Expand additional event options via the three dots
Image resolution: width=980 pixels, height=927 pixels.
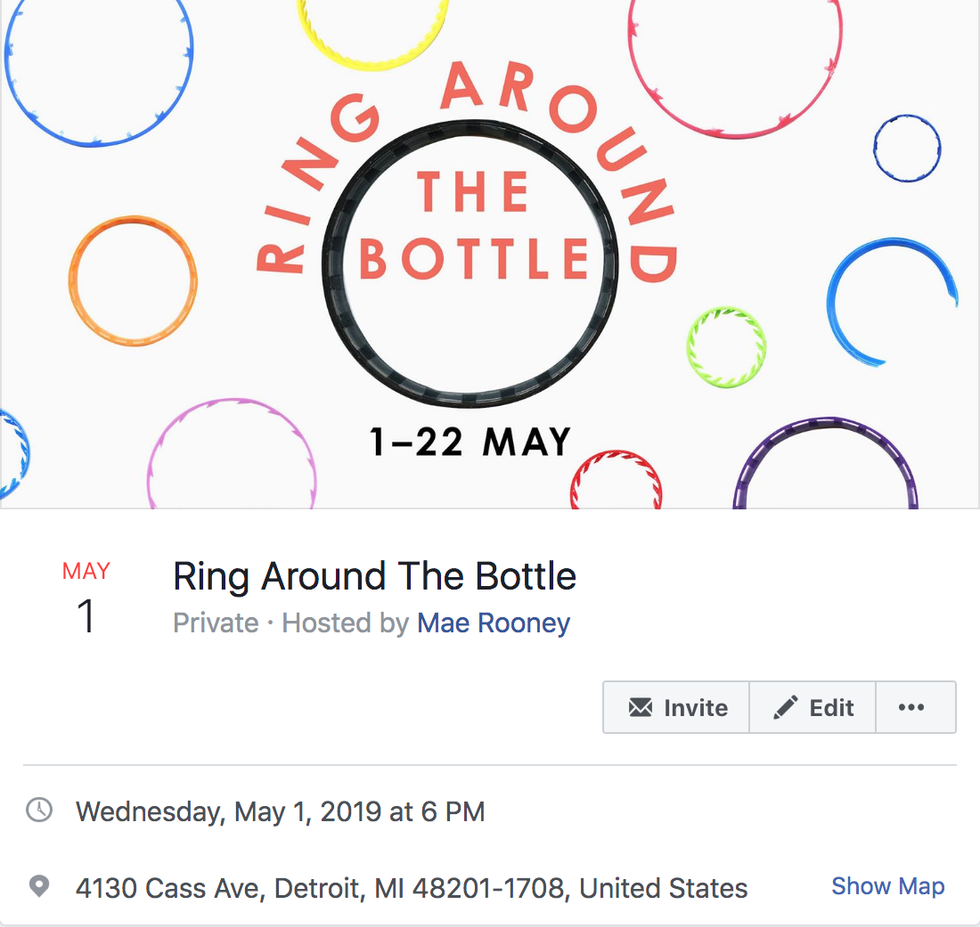(915, 707)
